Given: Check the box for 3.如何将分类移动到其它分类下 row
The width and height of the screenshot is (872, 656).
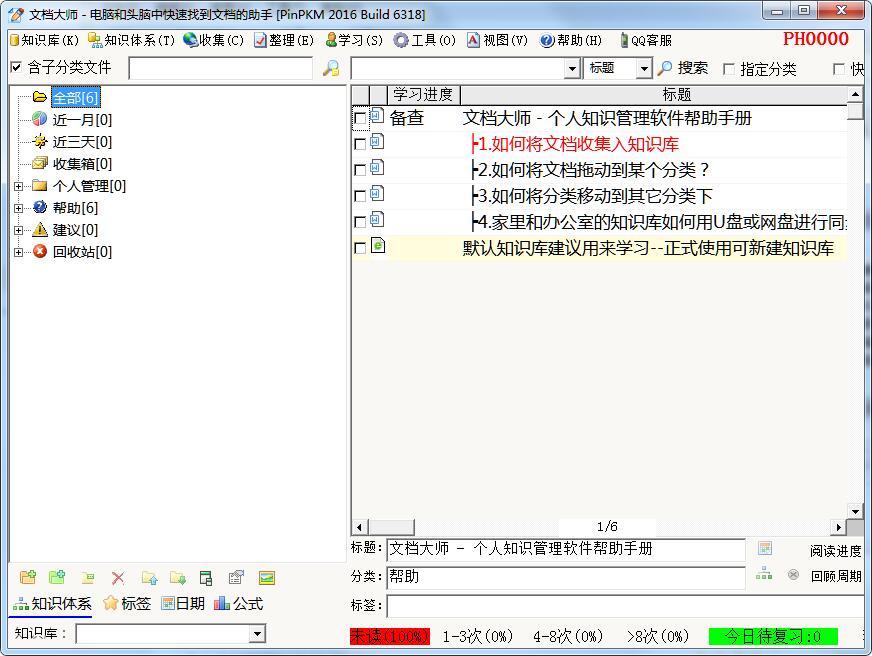Looking at the screenshot, I should [x=360, y=196].
